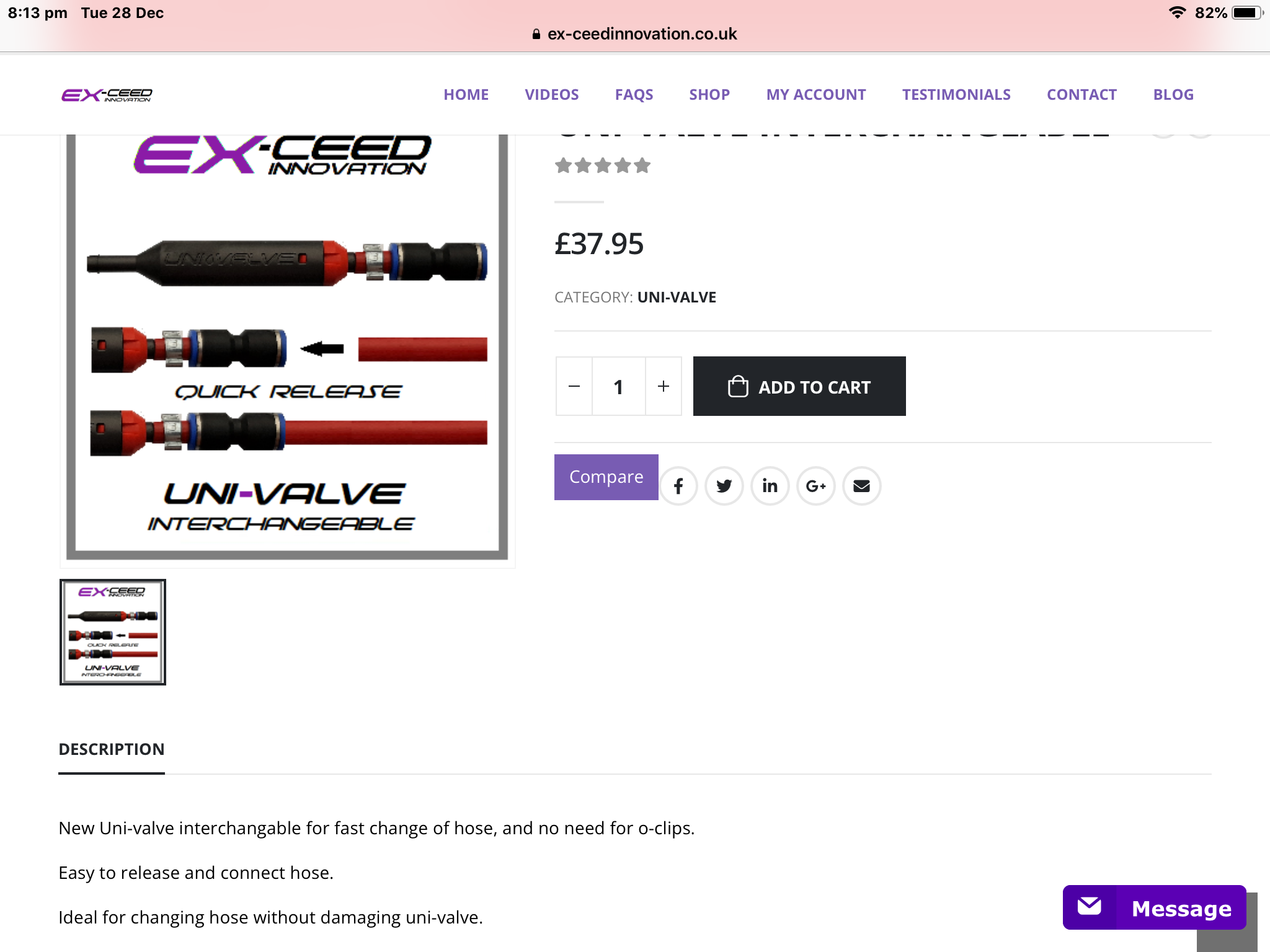Click the five-star rating row
This screenshot has height=952, width=1270.
pyautogui.click(x=603, y=165)
